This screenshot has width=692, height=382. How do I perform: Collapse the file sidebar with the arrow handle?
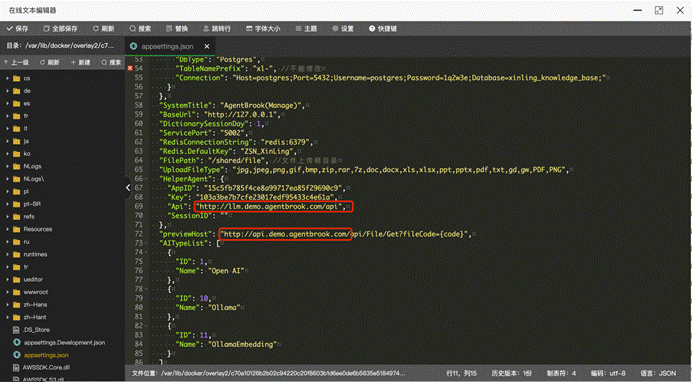[128, 187]
